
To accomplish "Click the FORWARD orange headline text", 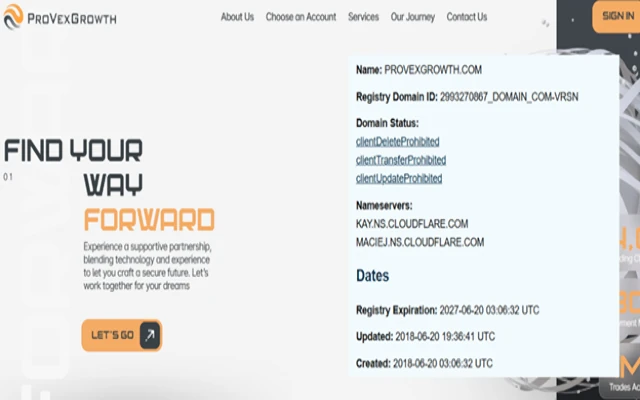I will pyautogui.click(x=148, y=219).
